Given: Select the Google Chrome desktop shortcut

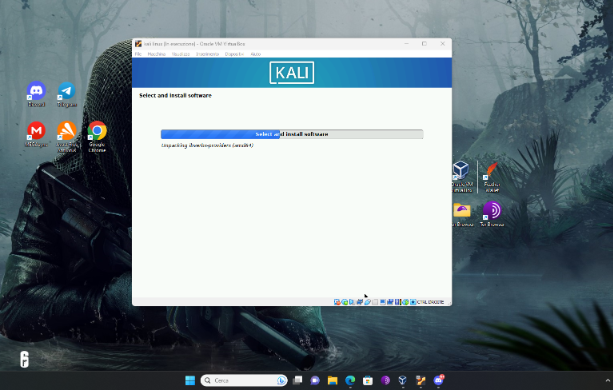Looking at the screenshot, I should [97, 136].
